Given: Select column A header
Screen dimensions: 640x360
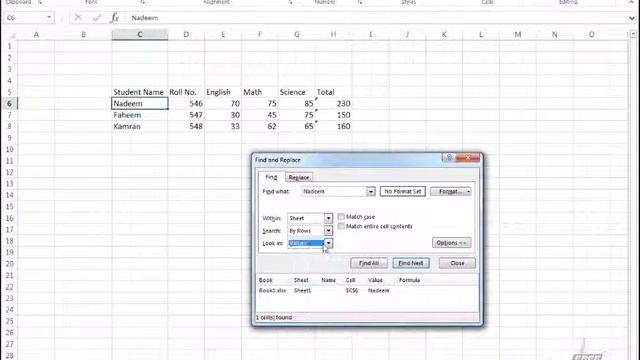Looking at the screenshot, I should coord(36,35).
